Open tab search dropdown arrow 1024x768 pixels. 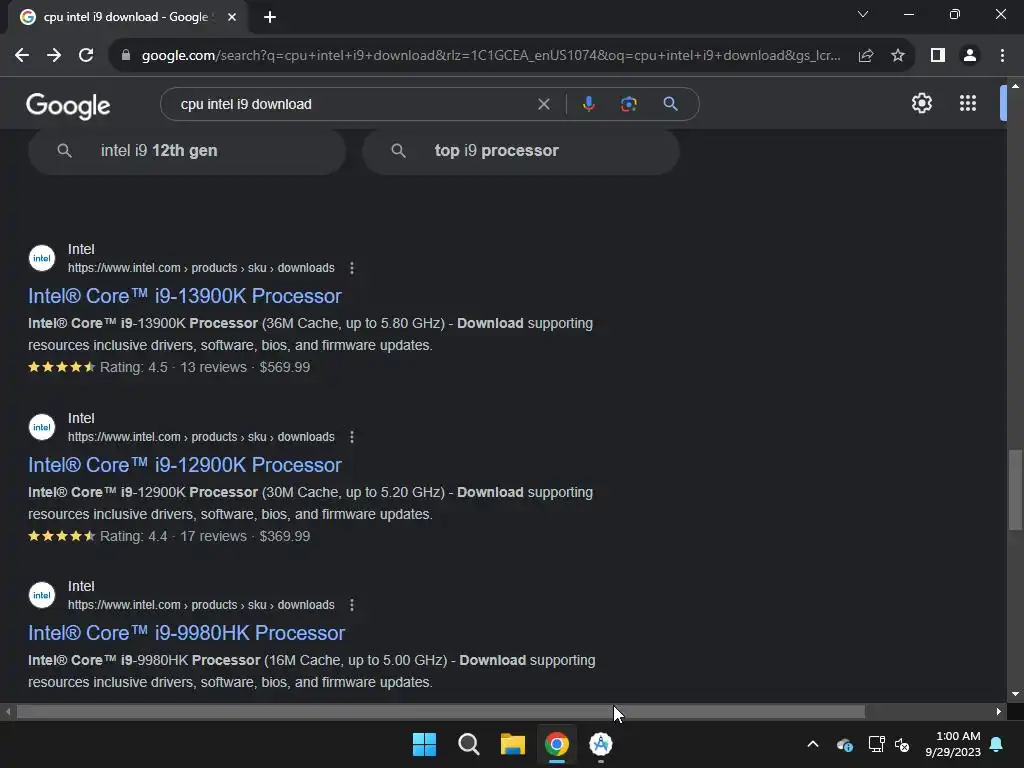click(x=863, y=14)
